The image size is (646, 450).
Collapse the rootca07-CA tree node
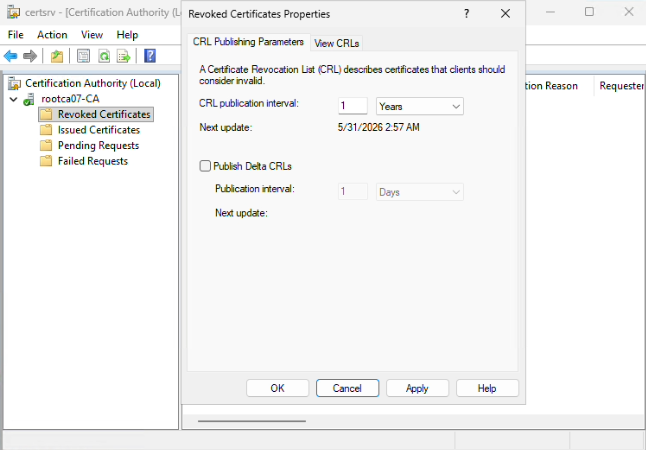tap(14, 99)
